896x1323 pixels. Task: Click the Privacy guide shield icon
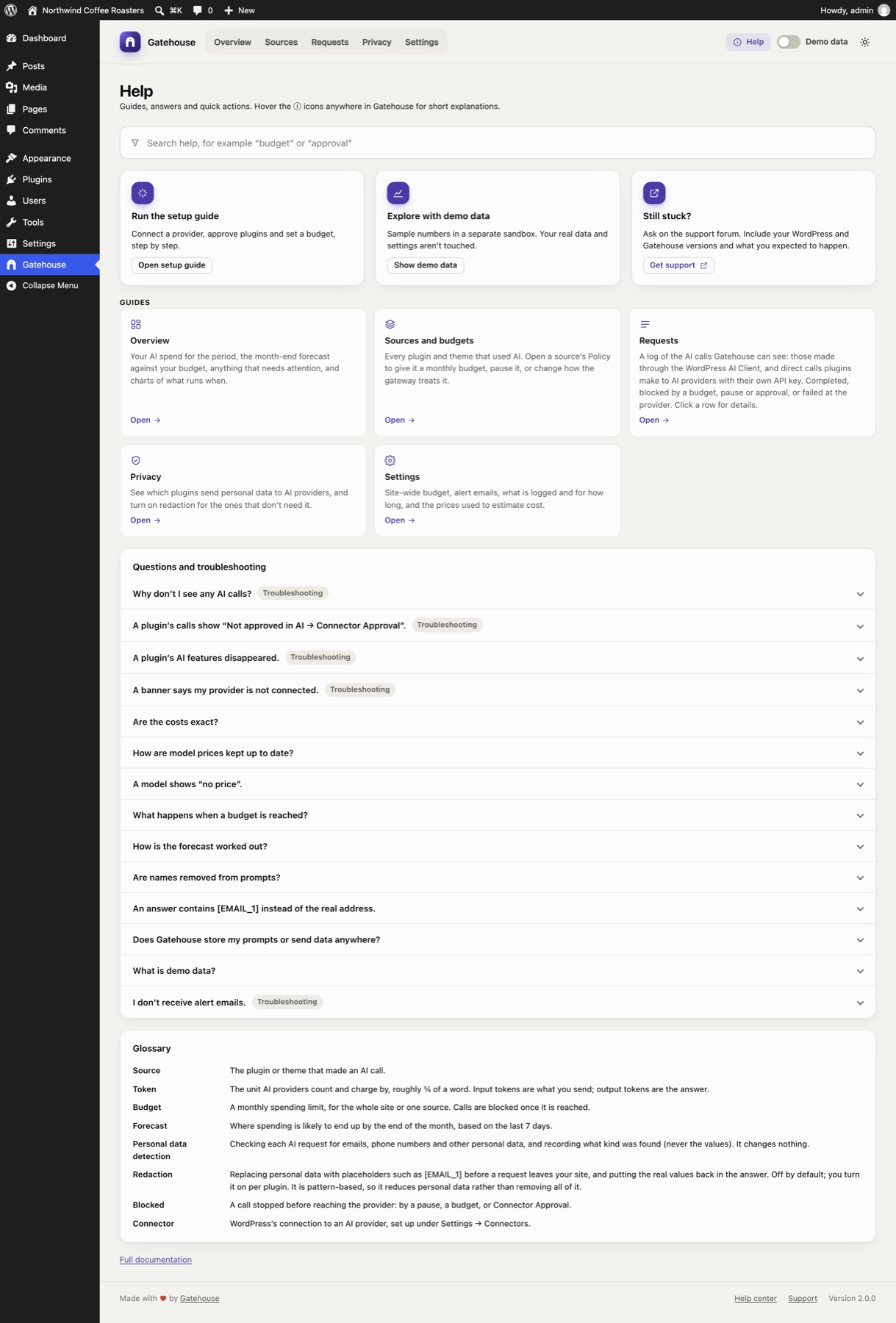click(136, 461)
